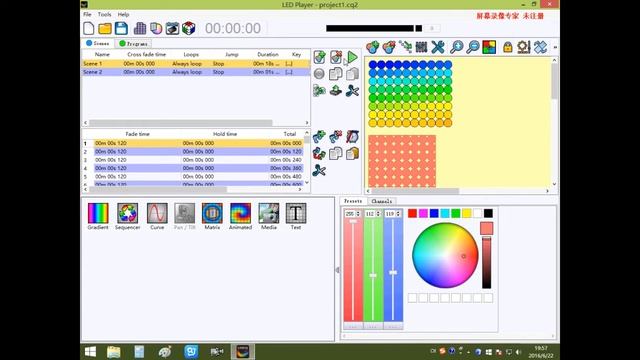640x360 pixels.
Task: Click the dark grid matrix layout icon
Action: point(421,47)
